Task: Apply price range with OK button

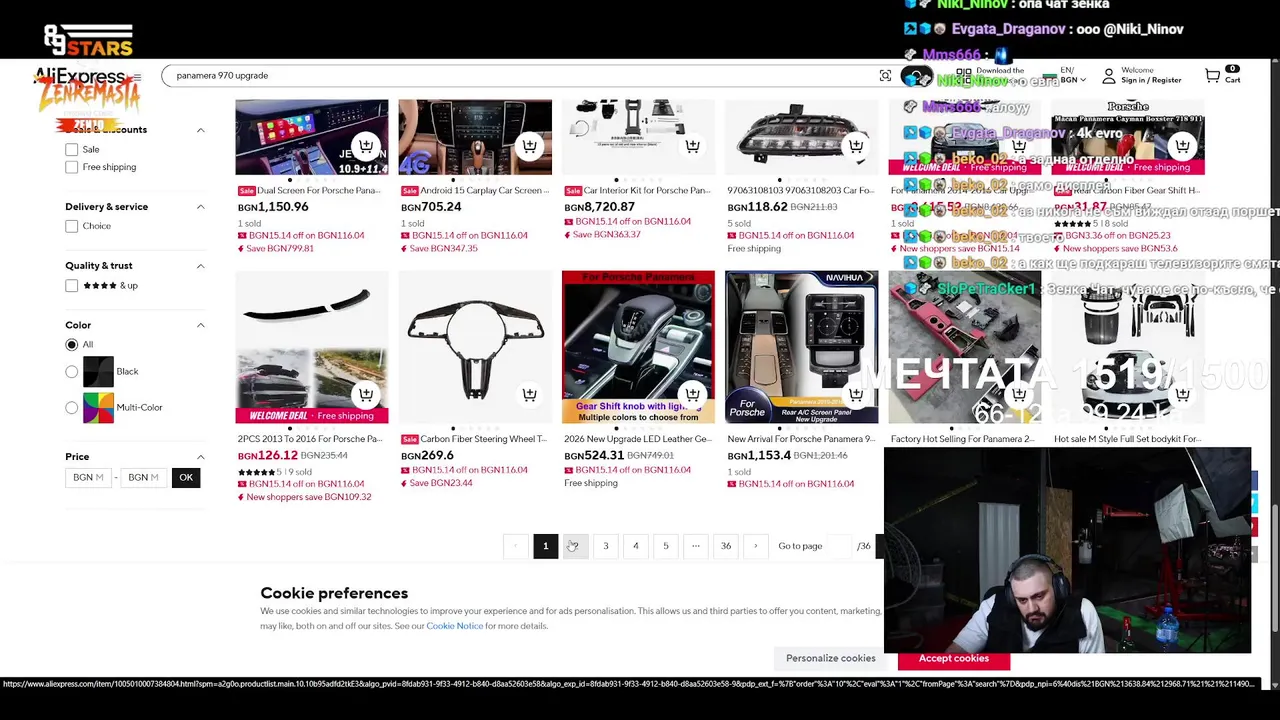Action: tap(186, 478)
